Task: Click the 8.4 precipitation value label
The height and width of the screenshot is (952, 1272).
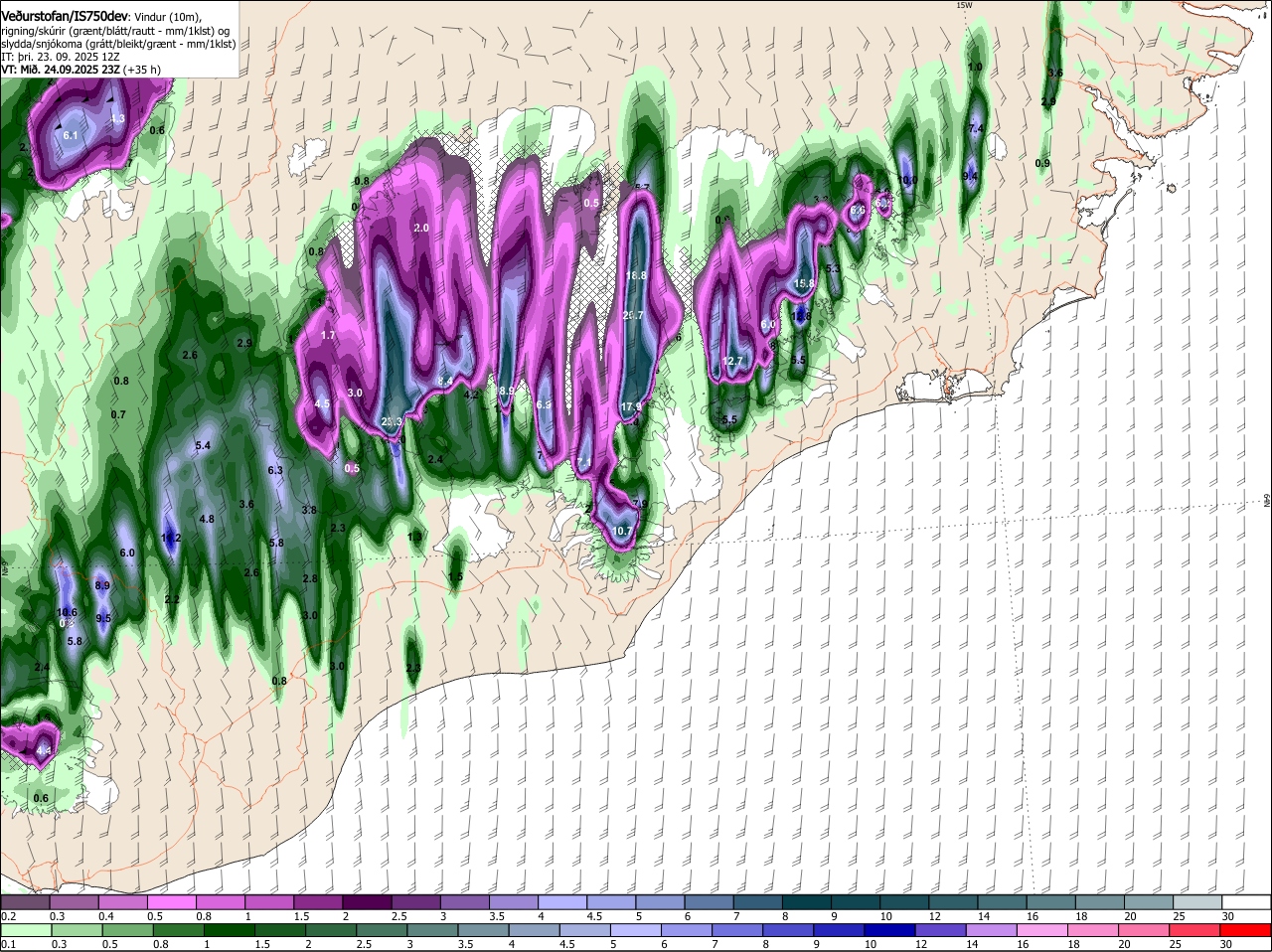Action: (445, 381)
